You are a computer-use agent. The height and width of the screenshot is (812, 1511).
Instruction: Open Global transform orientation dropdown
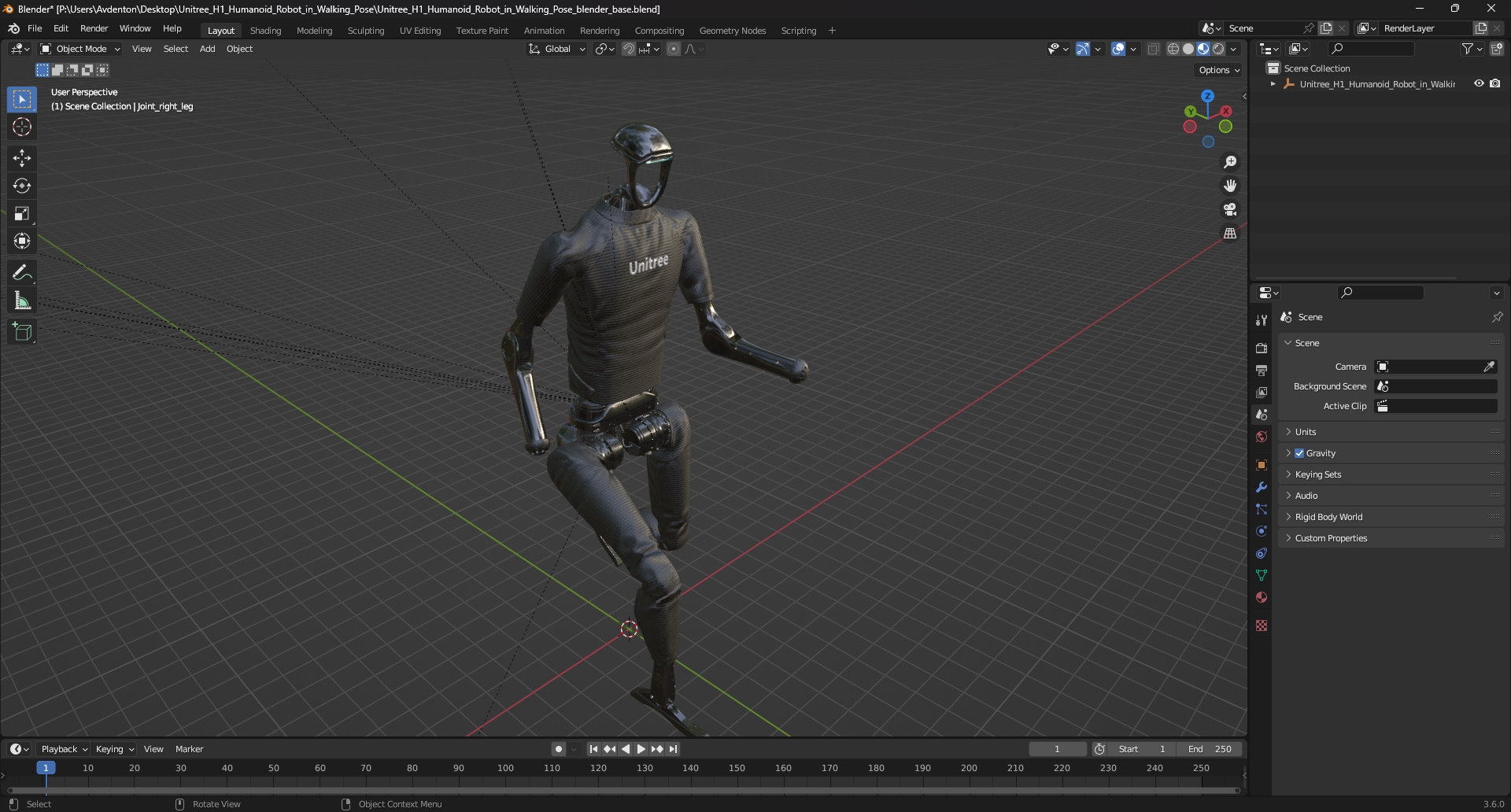click(556, 49)
